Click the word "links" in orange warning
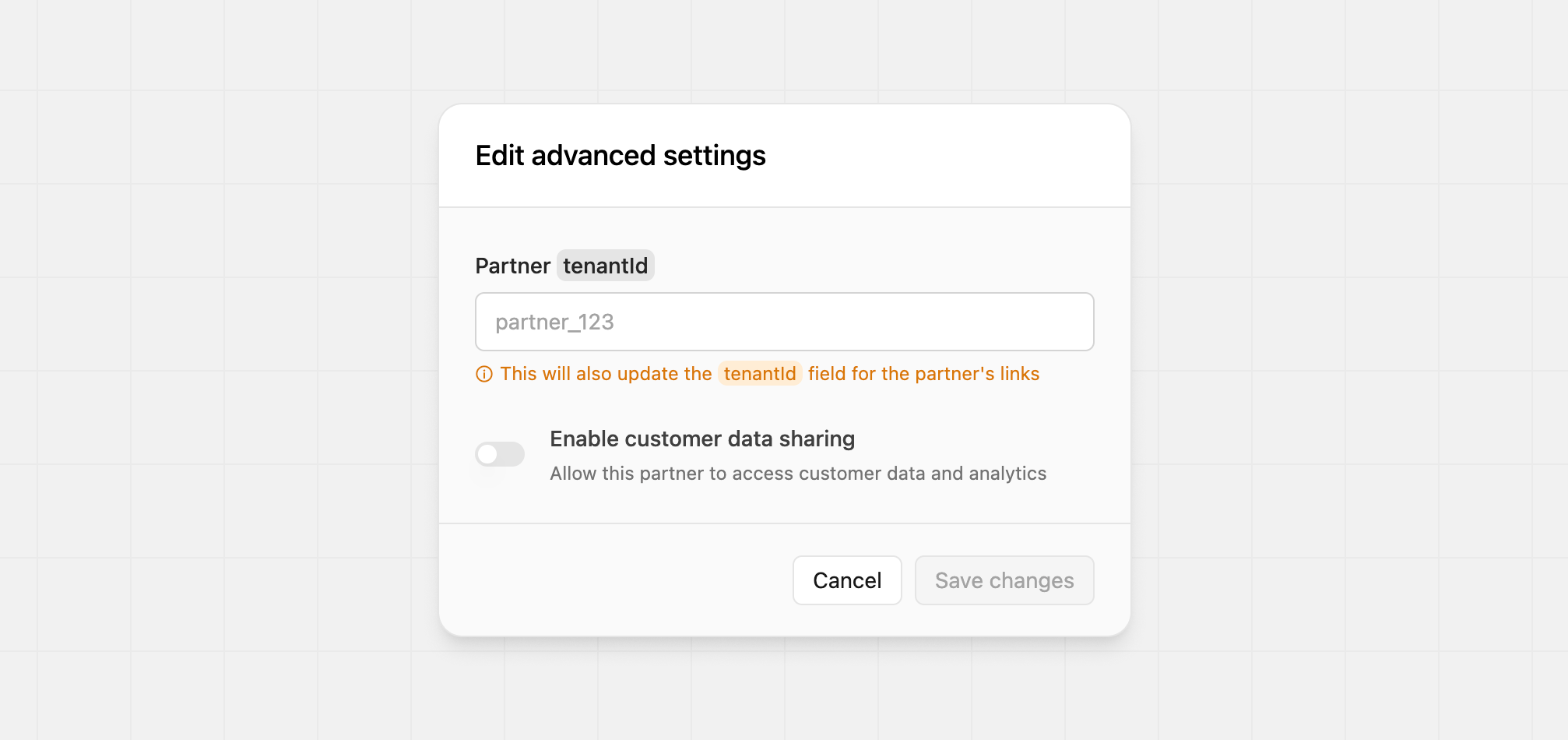This screenshot has width=1568, height=740. click(1019, 374)
